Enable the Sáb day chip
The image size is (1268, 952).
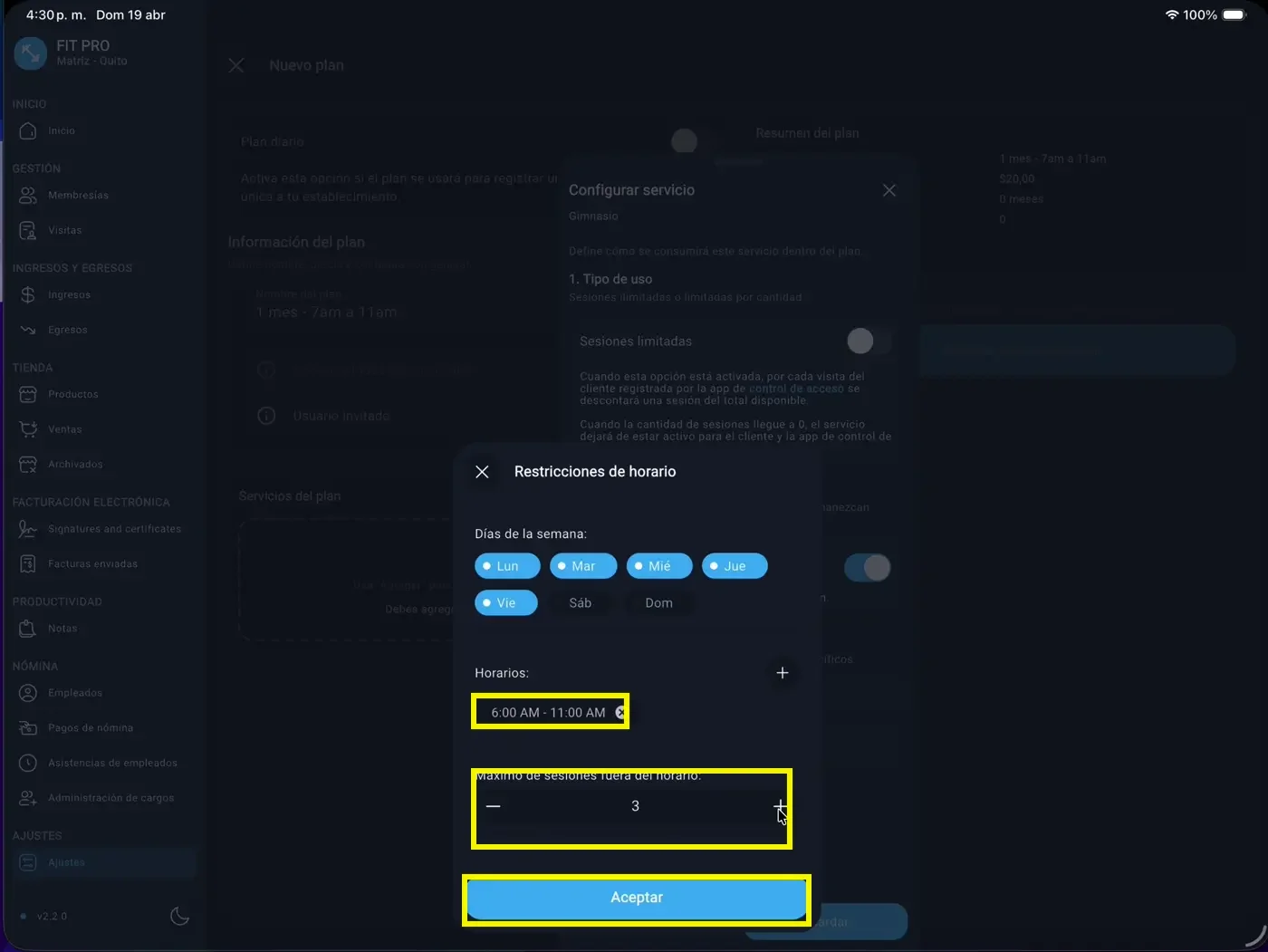coord(580,603)
